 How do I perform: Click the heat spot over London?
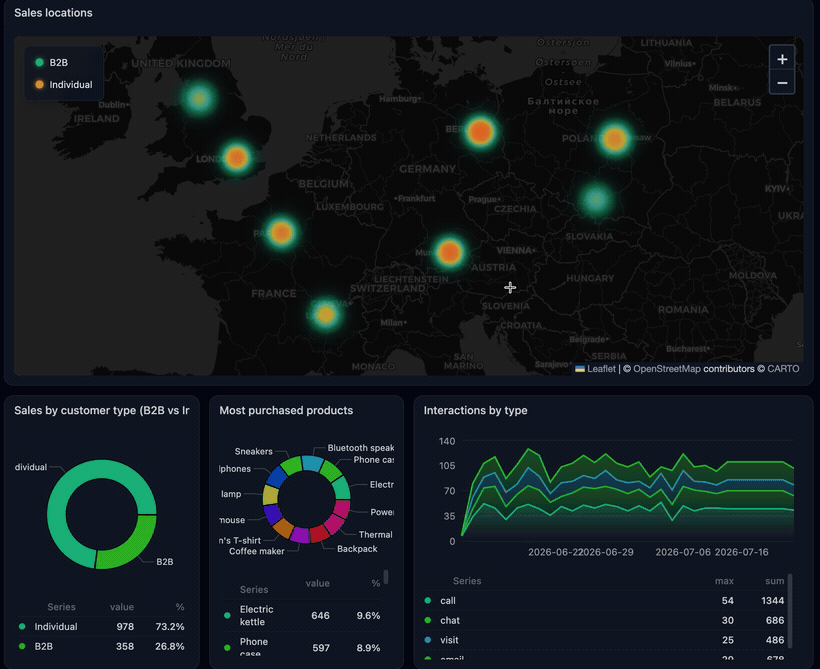(236, 157)
